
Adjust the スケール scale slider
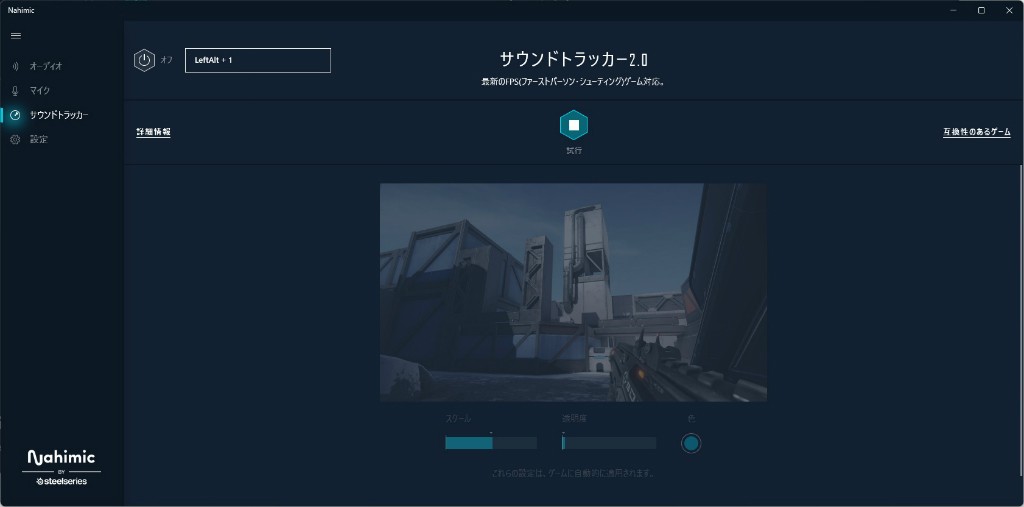coord(491,443)
